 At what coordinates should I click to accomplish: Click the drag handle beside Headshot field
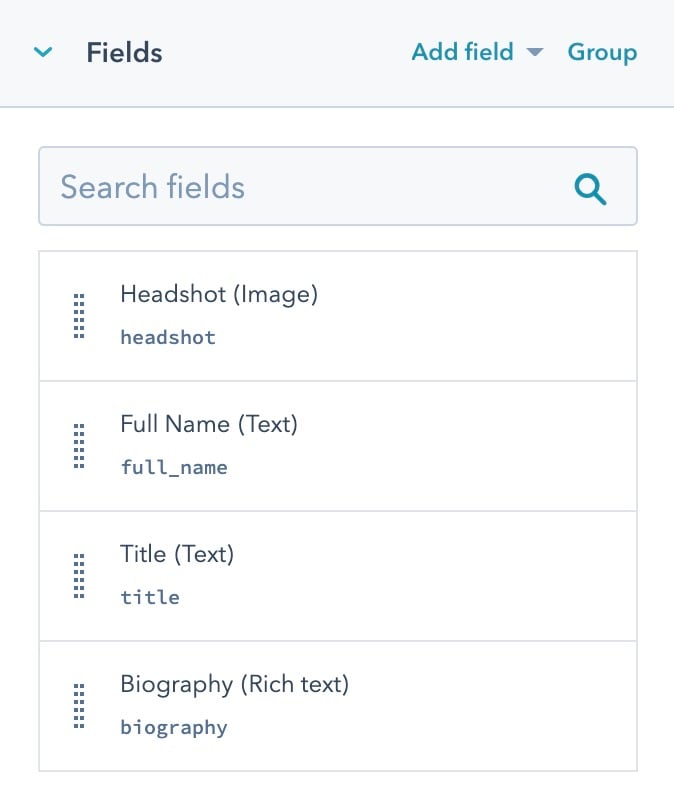(x=79, y=316)
